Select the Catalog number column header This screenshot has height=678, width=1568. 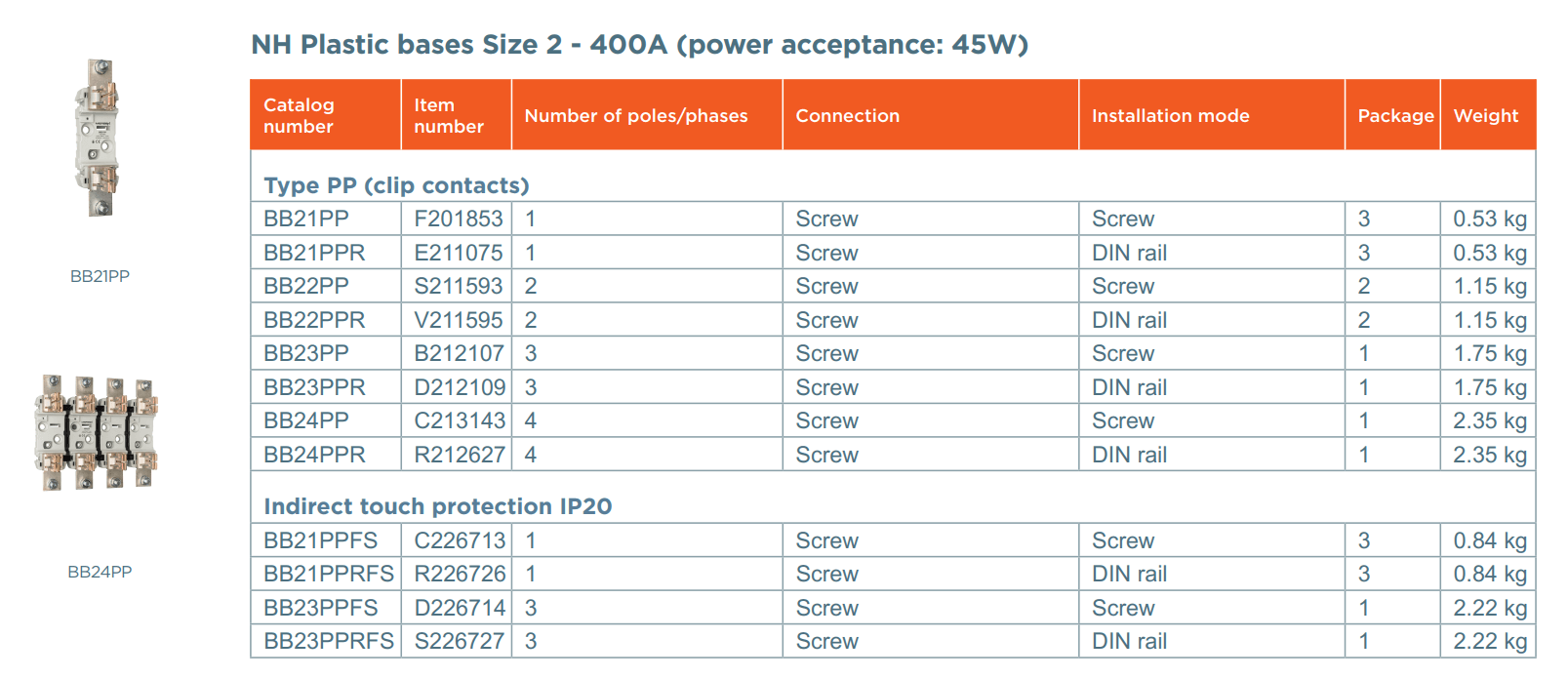pos(299,115)
